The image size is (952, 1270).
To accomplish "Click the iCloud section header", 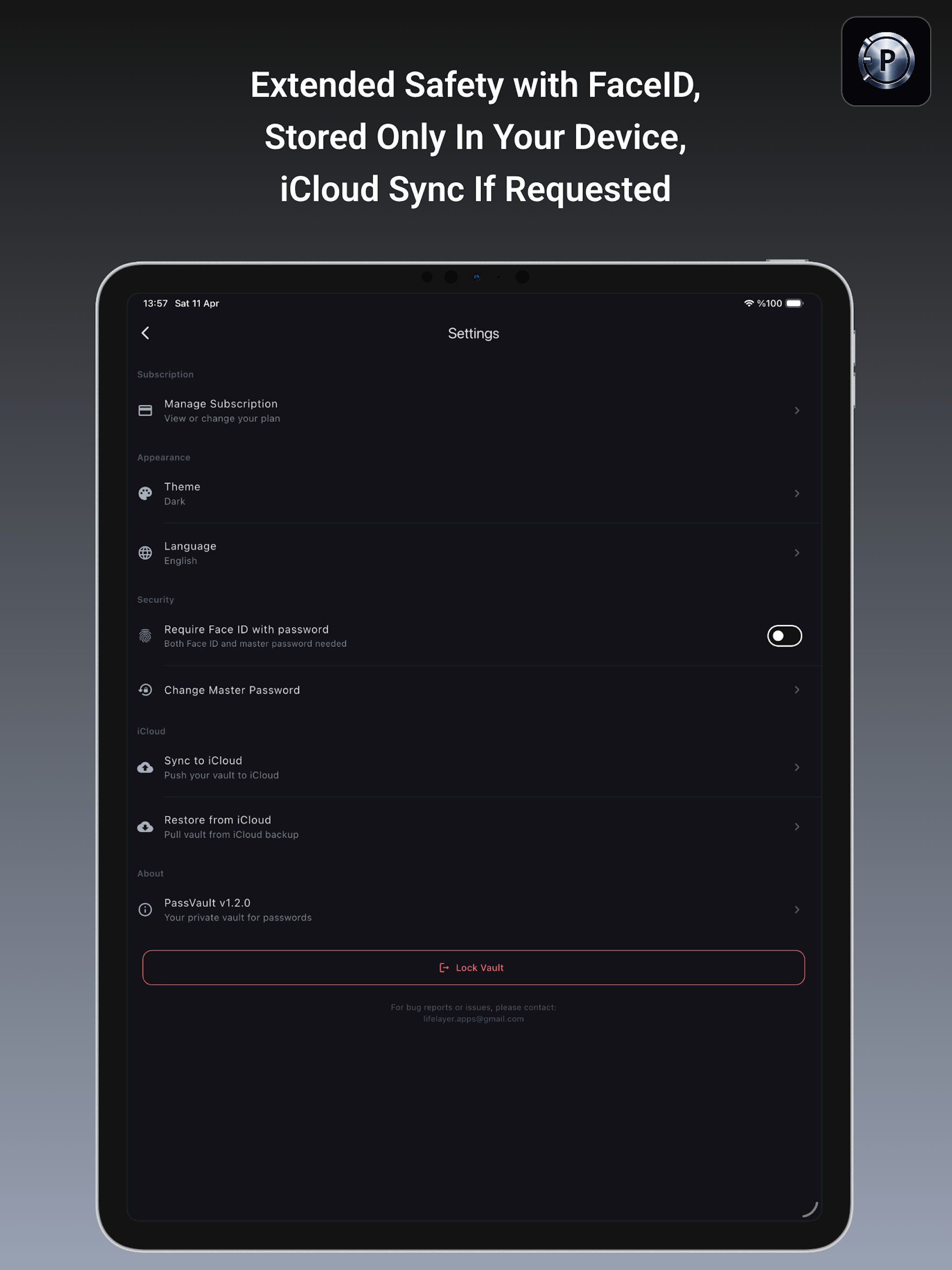I will (151, 731).
